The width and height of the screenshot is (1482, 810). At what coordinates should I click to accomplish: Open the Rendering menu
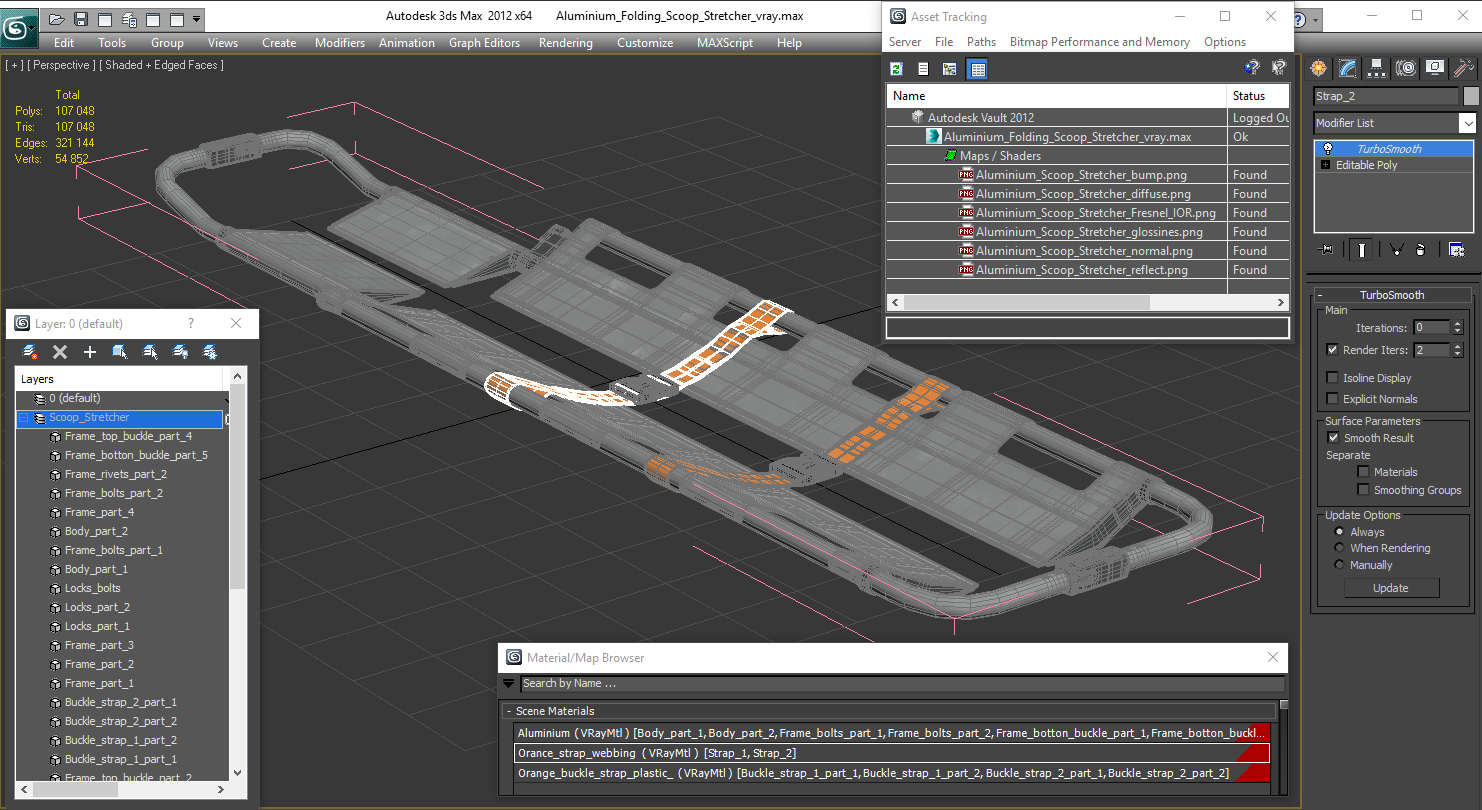coord(566,43)
